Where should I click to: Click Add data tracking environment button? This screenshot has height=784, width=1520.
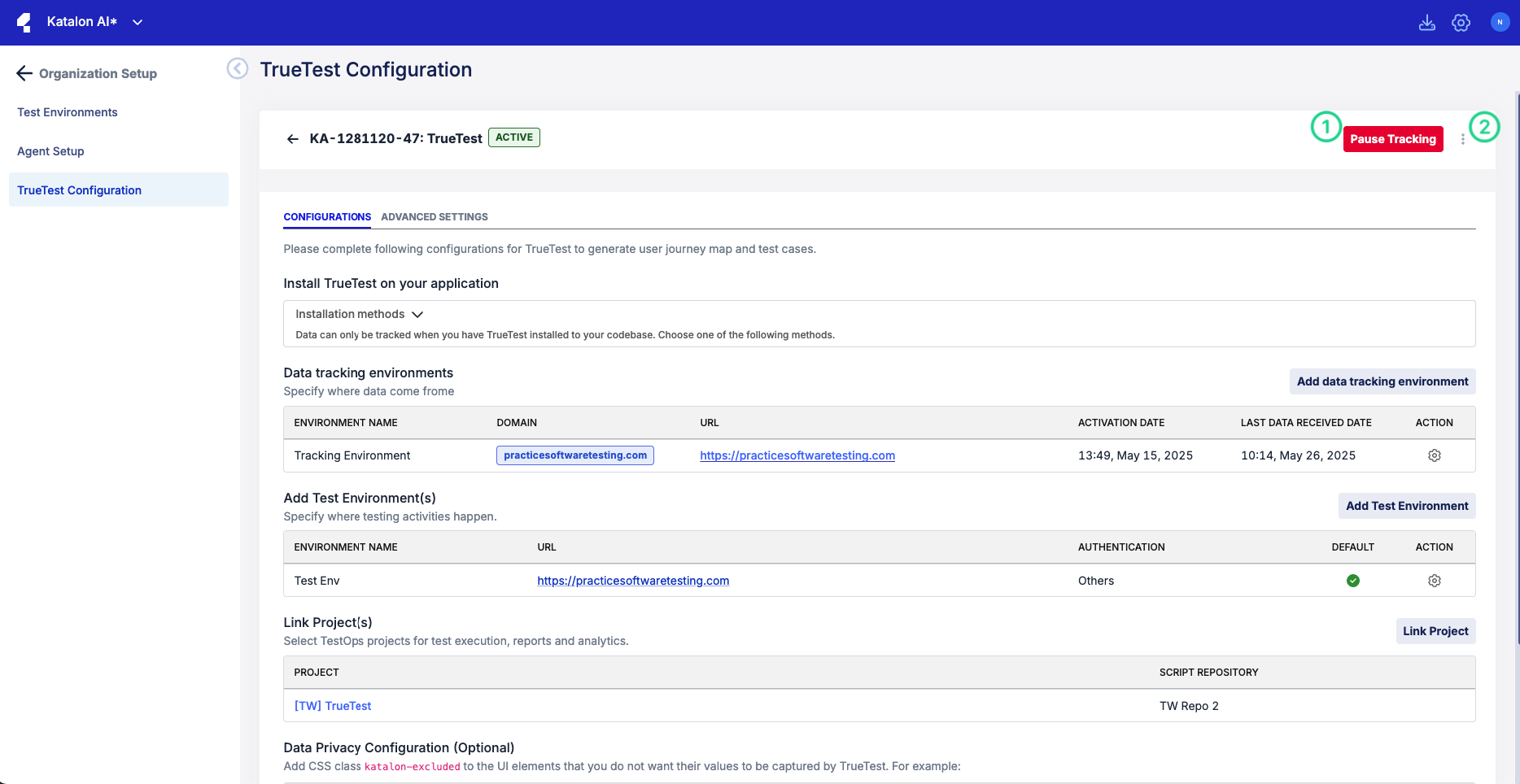[x=1382, y=381]
